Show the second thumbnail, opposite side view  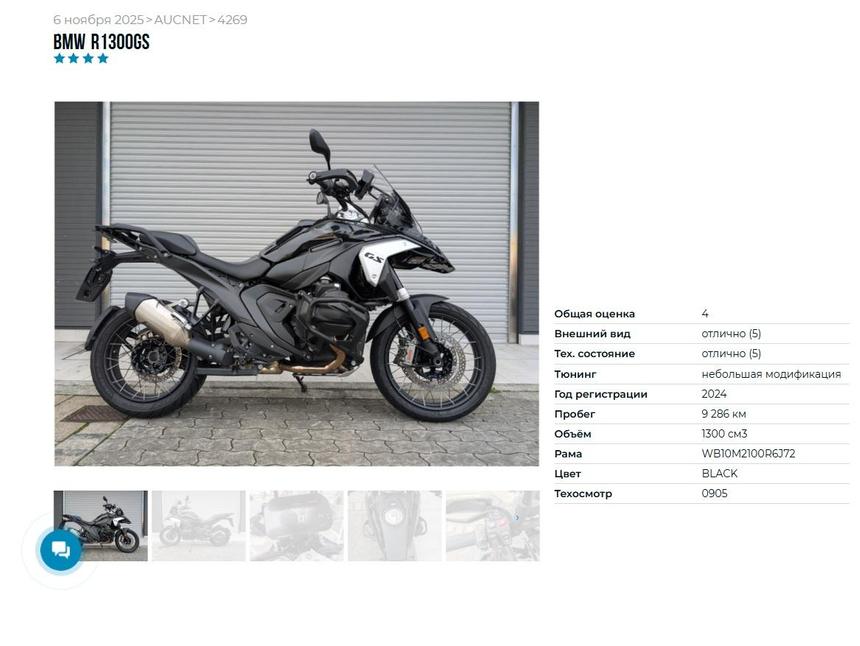(x=199, y=525)
